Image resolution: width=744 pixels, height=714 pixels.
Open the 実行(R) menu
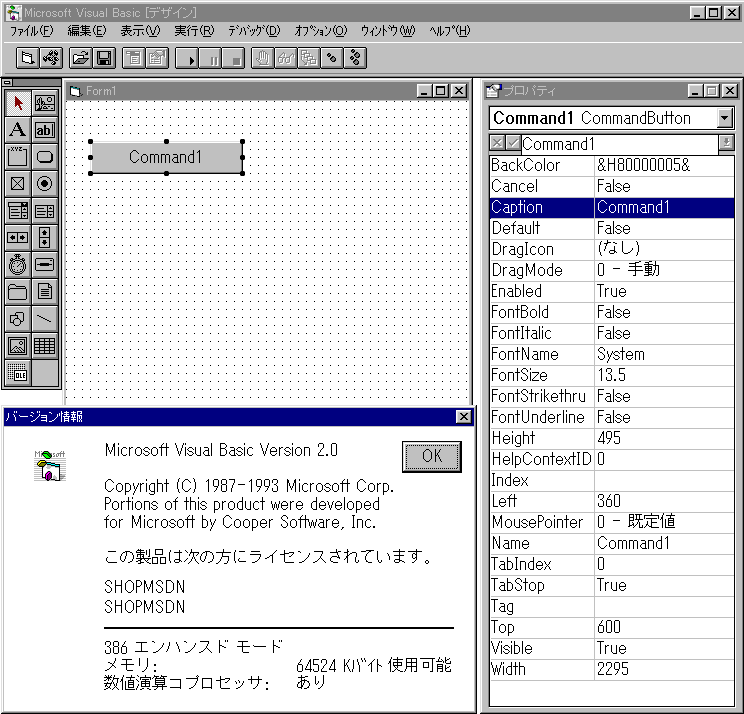tap(194, 31)
